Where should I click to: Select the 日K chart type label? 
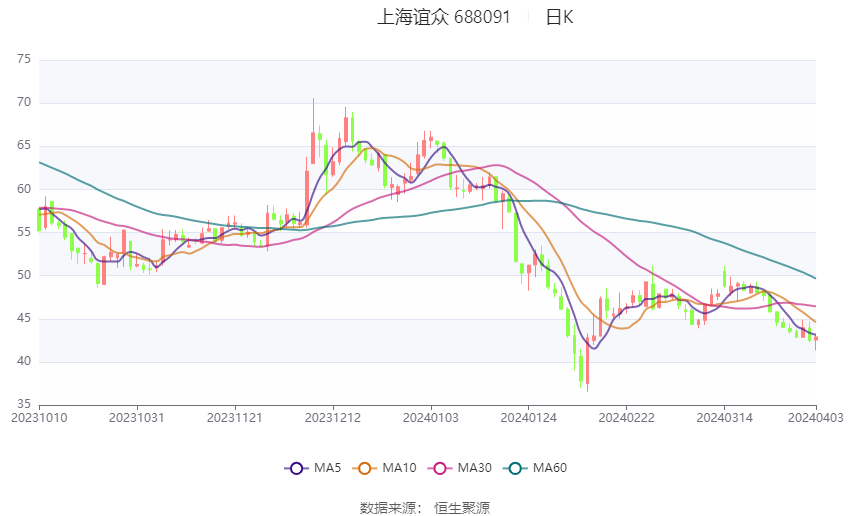559,17
